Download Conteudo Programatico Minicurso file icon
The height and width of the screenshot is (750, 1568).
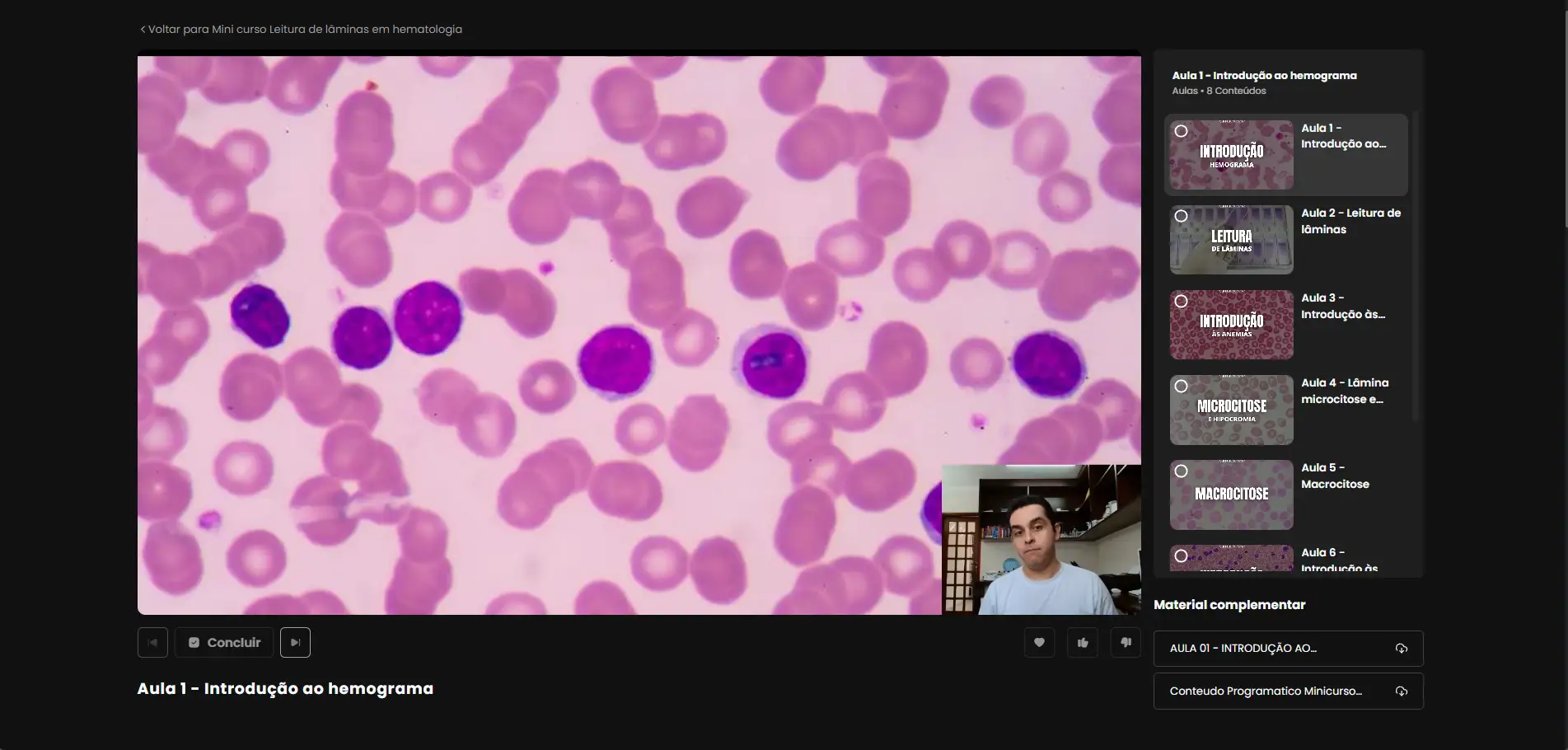click(x=1401, y=691)
